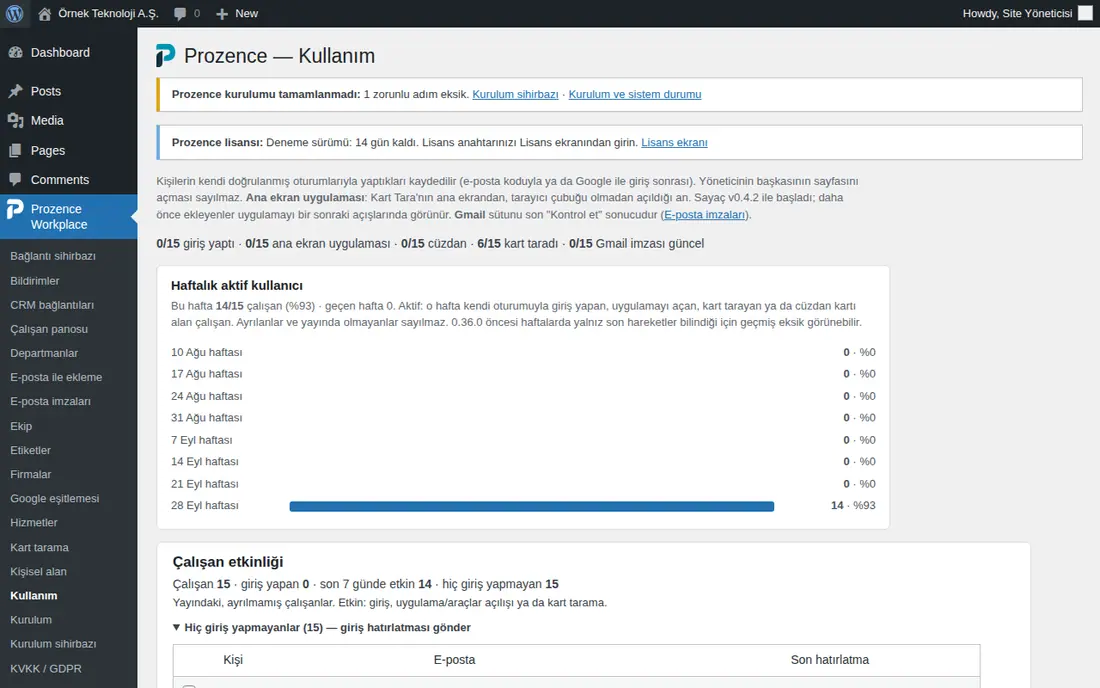This screenshot has width=1100, height=688.
Task: Click the "Haftalık aktif kullanıcı" heading
Action: [x=237, y=285]
